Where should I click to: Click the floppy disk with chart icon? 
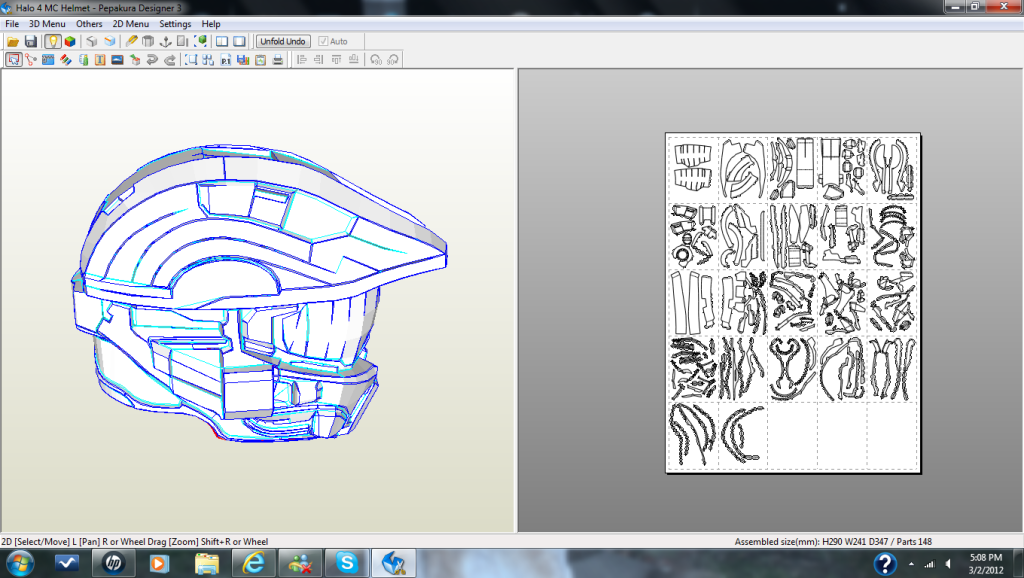(243, 59)
